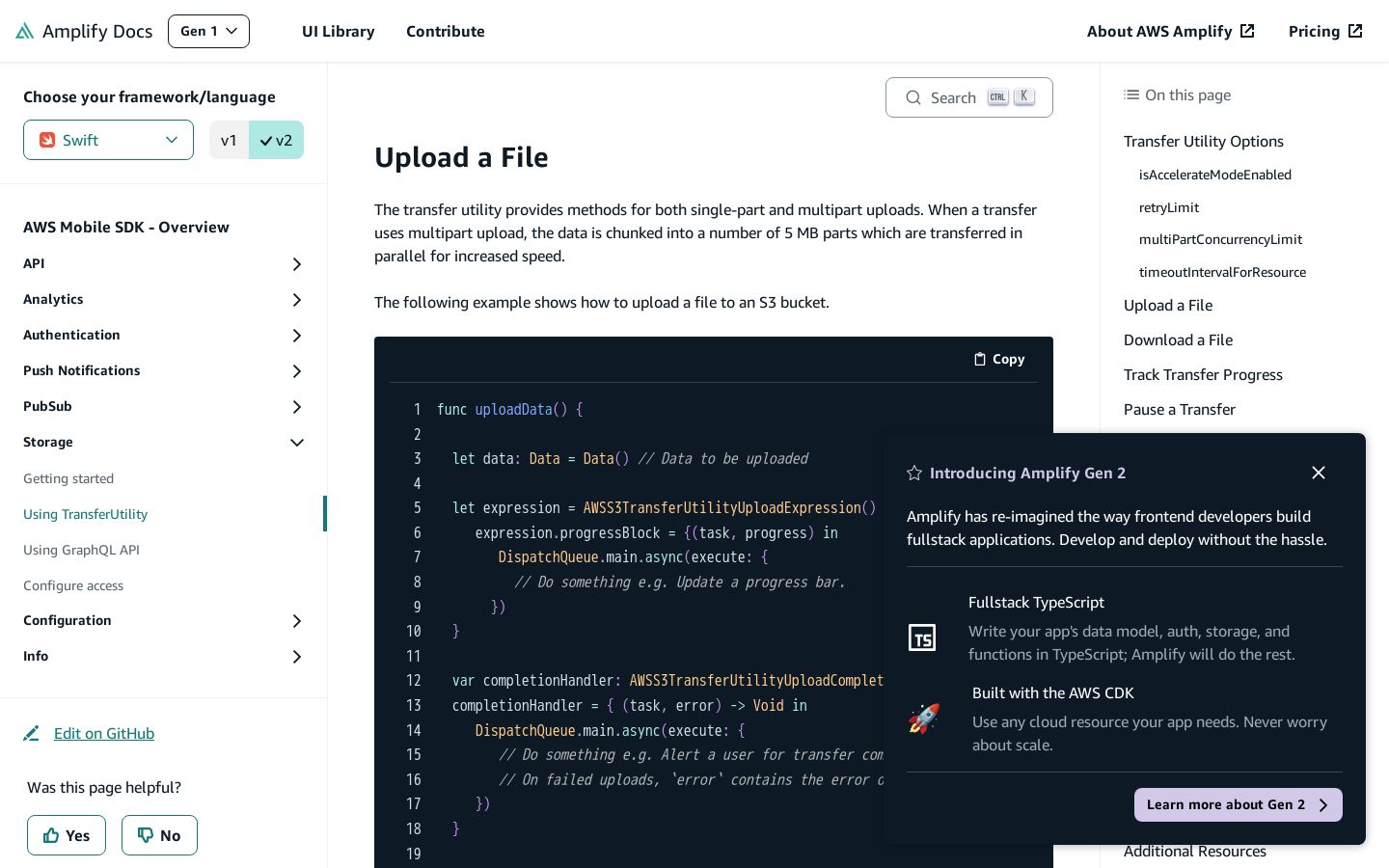Jump to Download a File section
This screenshot has height=868, width=1389.
tap(1178, 339)
